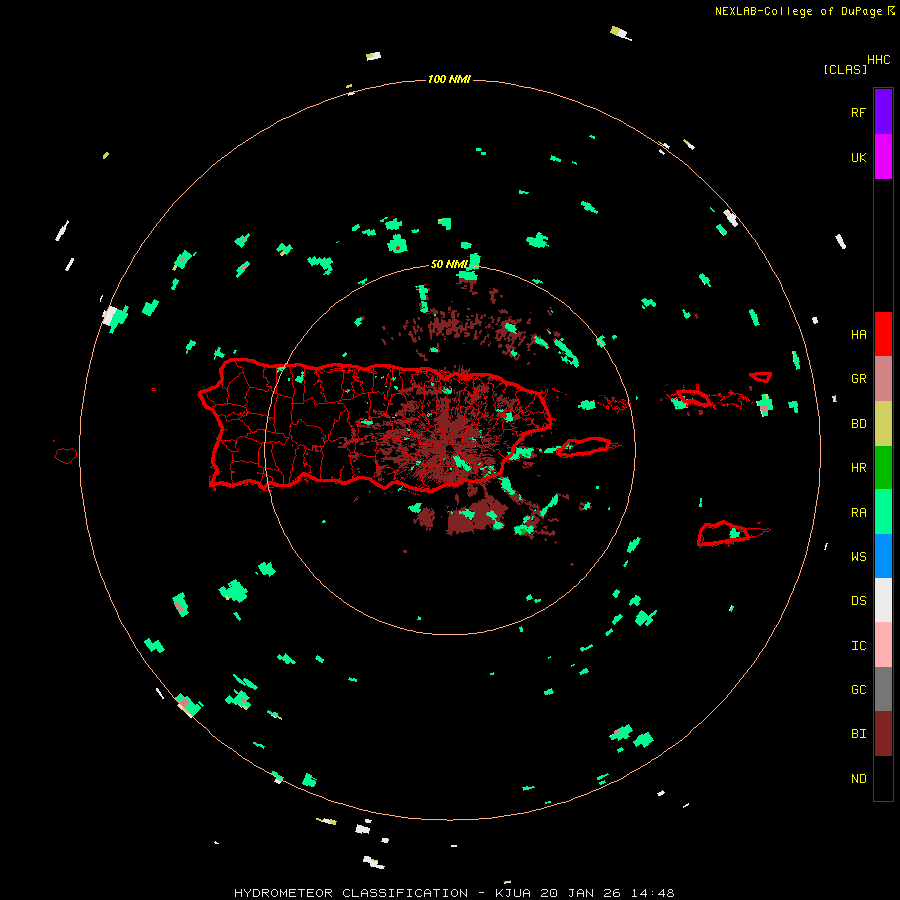Viewport: 900px width, 900px height.
Task: Click the RF legend label
Action: pos(858,112)
